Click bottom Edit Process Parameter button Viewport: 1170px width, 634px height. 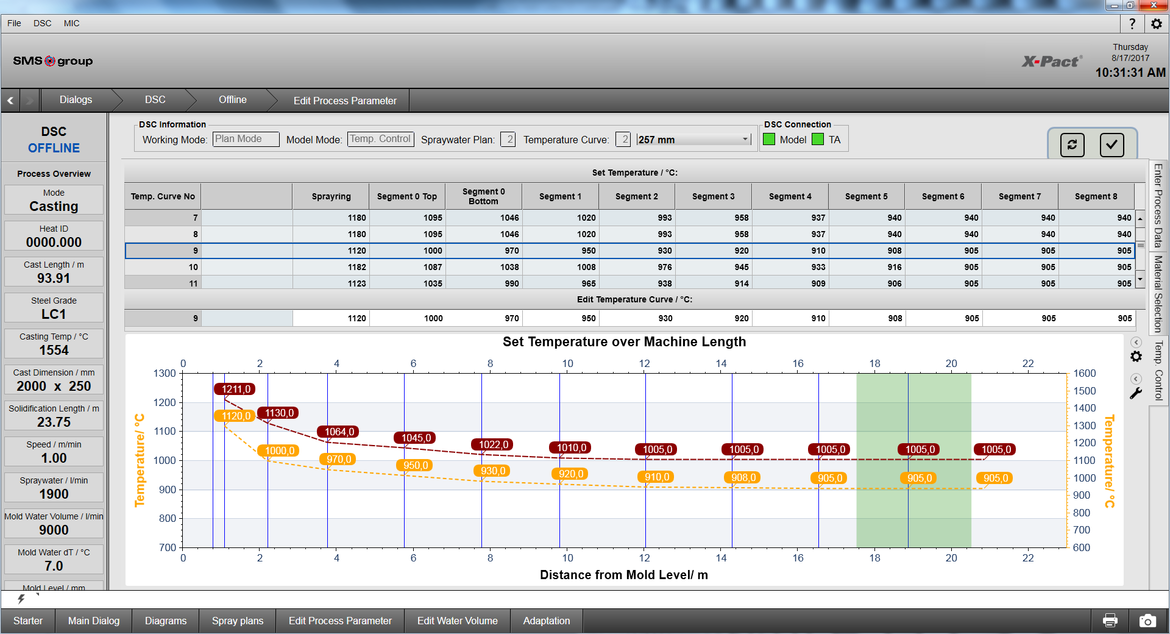340,621
